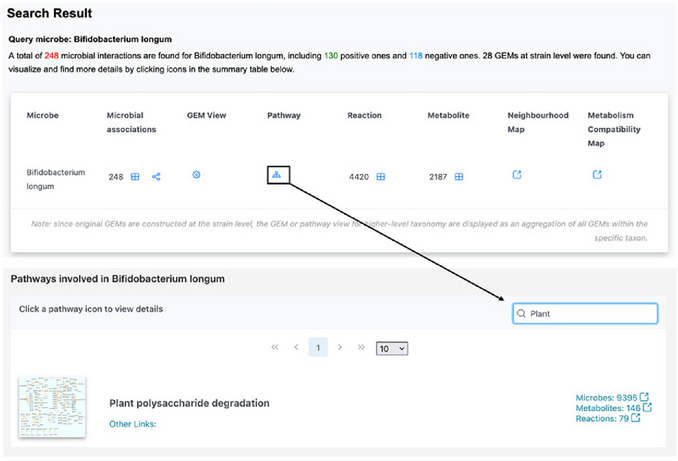Click the Pathway hierarchy icon
Viewport: 678px width, 461px height.
[x=277, y=175]
